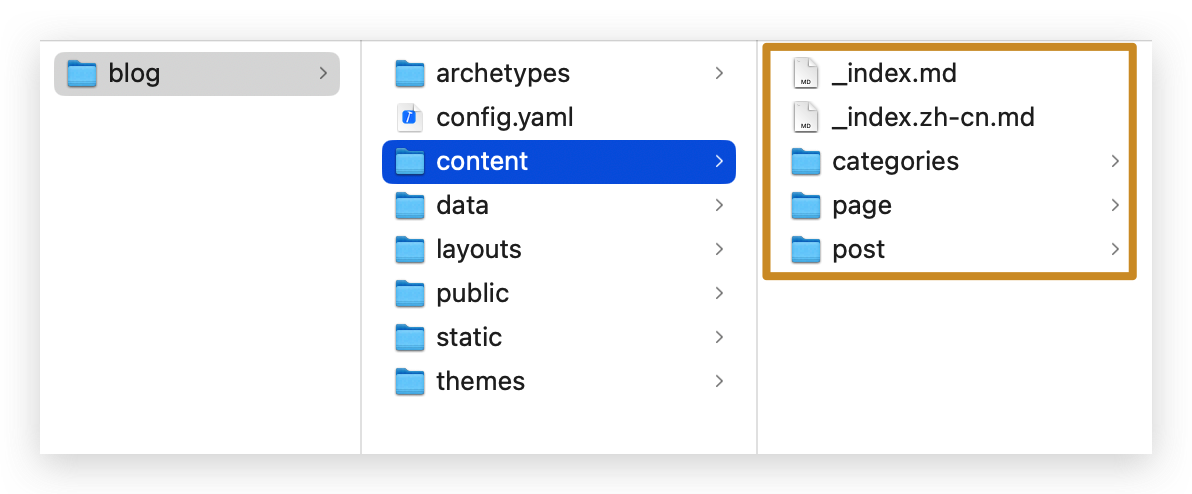
Task: Select the public folder name
Action: [x=472, y=293]
